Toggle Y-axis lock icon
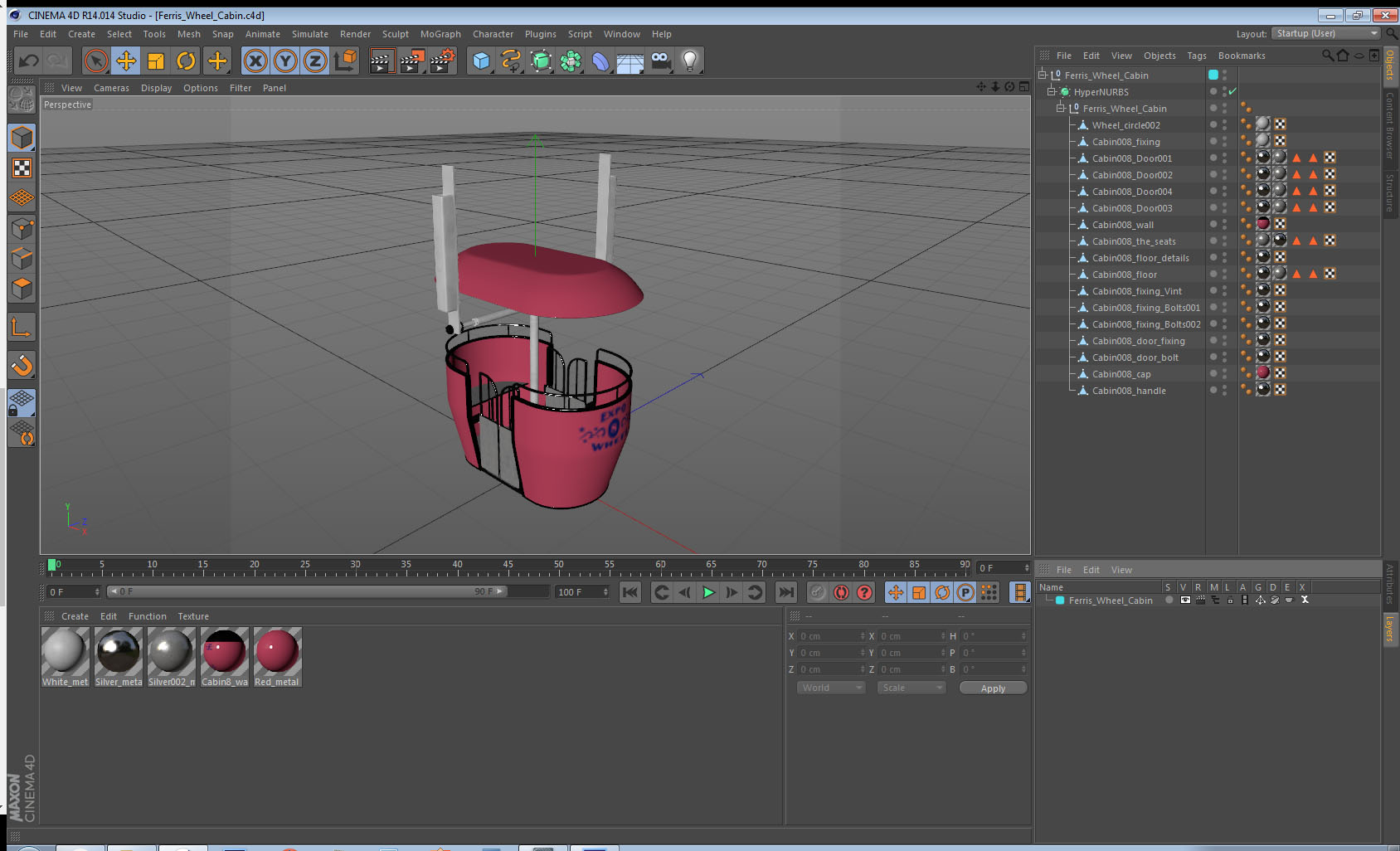The height and width of the screenshot is (851, 1400). pyautogui.click(x=285, y=61)
